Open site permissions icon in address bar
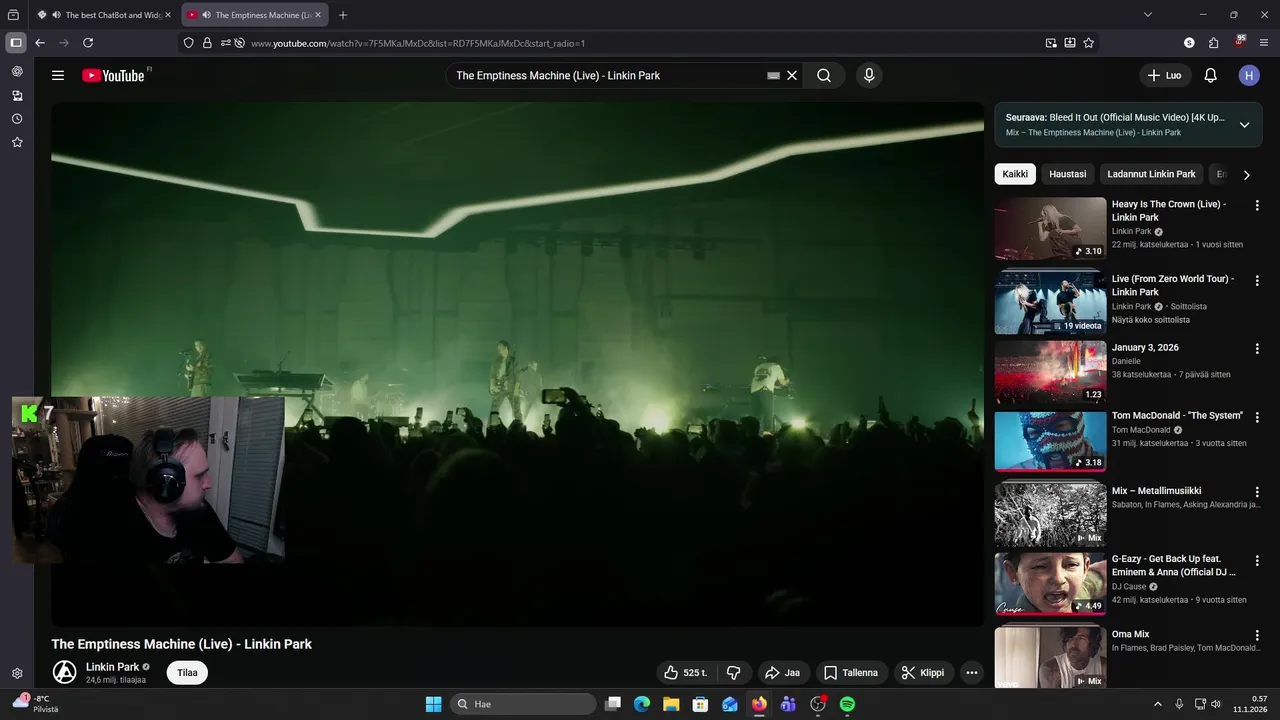The image size is (1280, 720). click(x=225, y=43)
